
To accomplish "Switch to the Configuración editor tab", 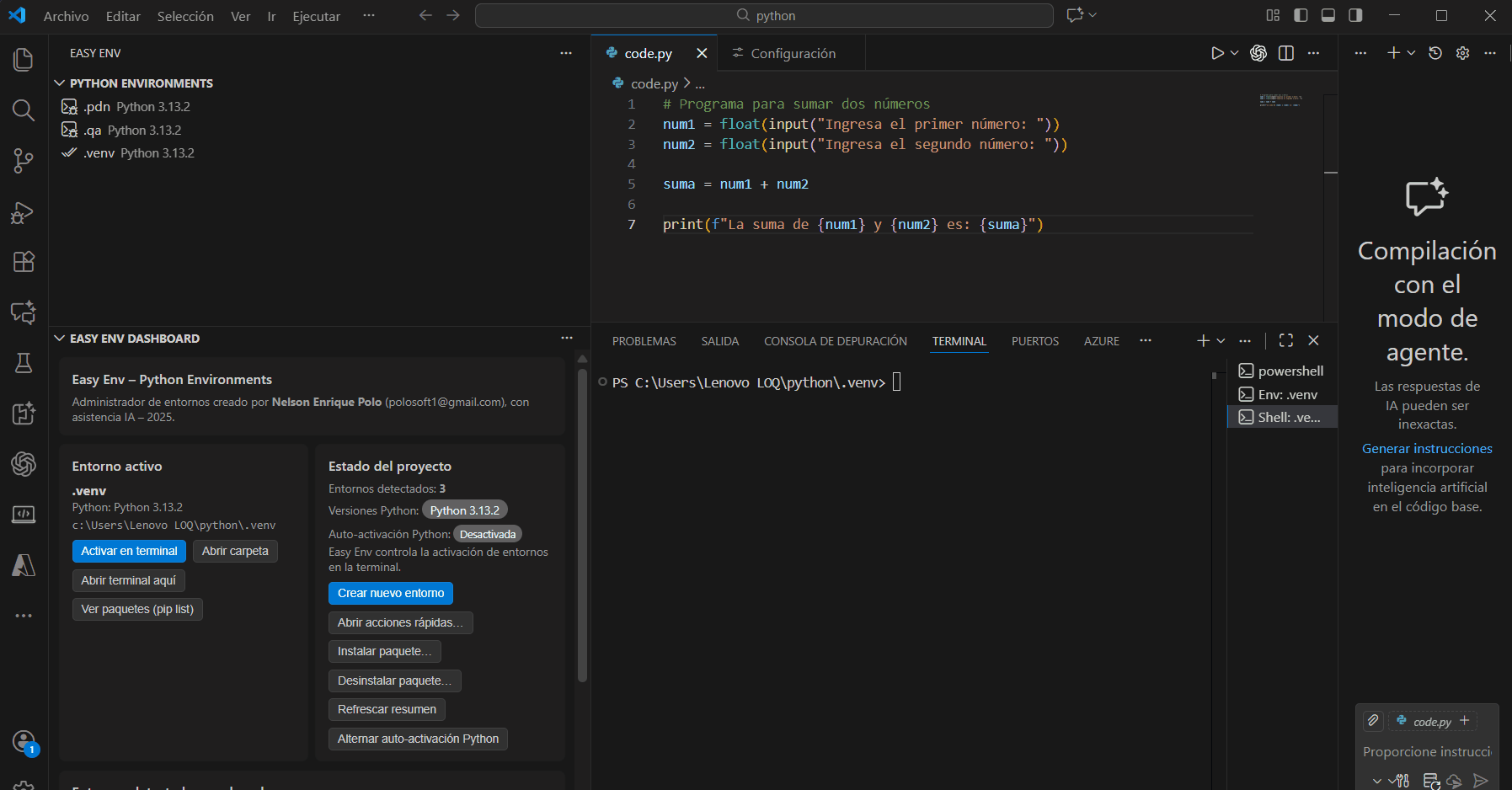I will click(x=792, y=53).
